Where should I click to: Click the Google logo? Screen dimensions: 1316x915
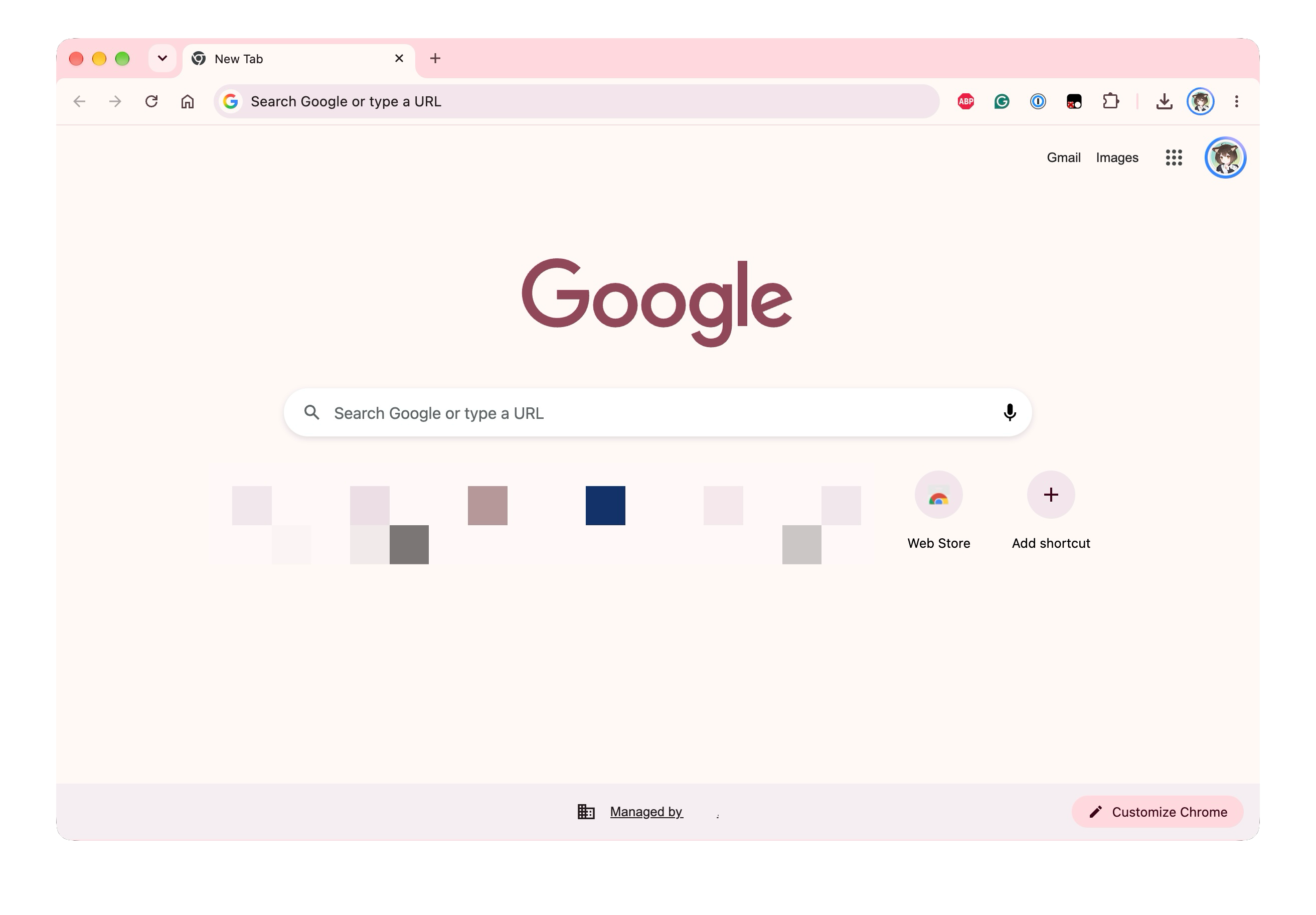(657, 302)
